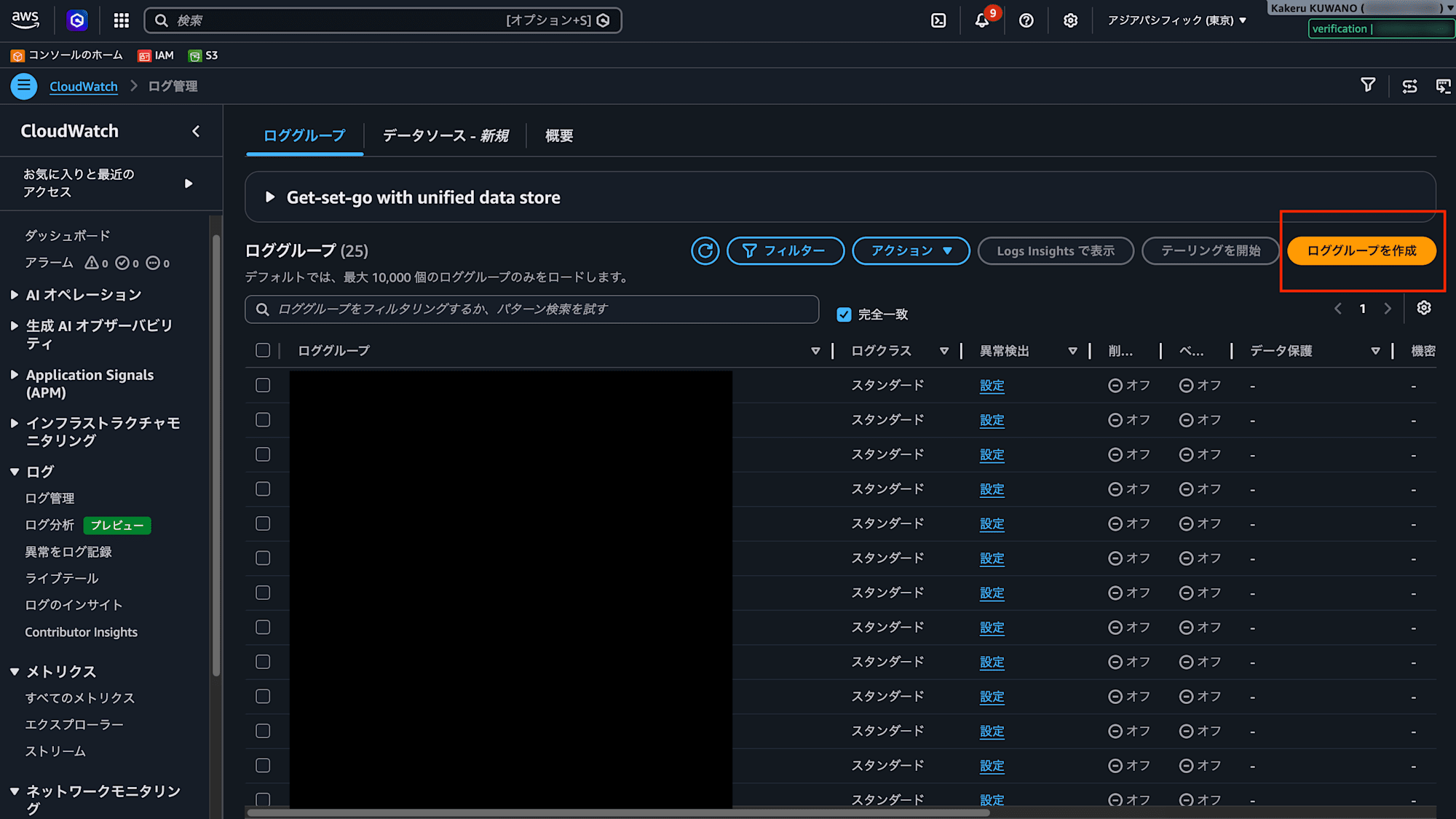
Task: Click the purple hexagon icon beside AWS logo
Action: coord(77,20)
